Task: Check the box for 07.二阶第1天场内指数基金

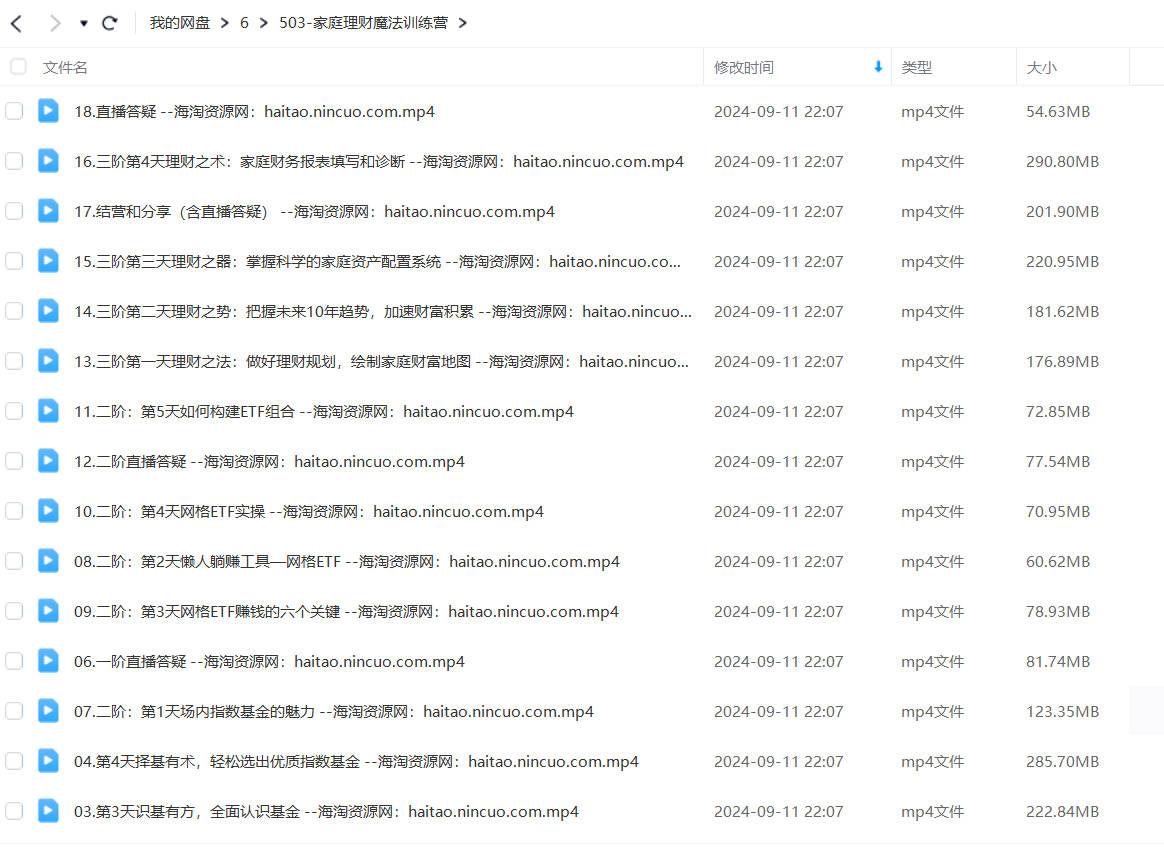Action: point(14,711)
